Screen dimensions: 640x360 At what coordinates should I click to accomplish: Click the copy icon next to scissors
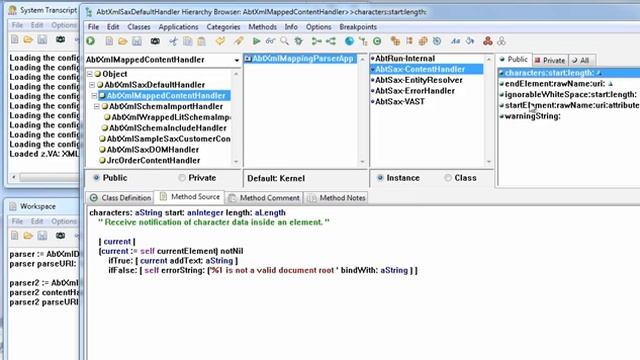(x=187, y=41)
